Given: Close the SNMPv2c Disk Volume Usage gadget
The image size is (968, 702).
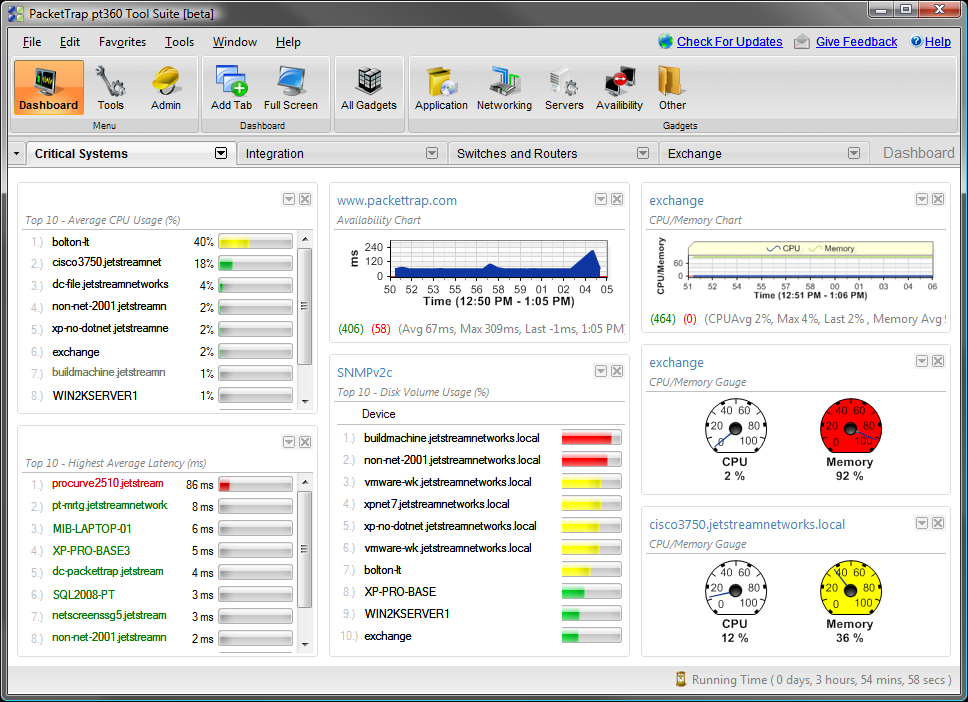Looking at the screenshot, I should [x=617, y=371].
